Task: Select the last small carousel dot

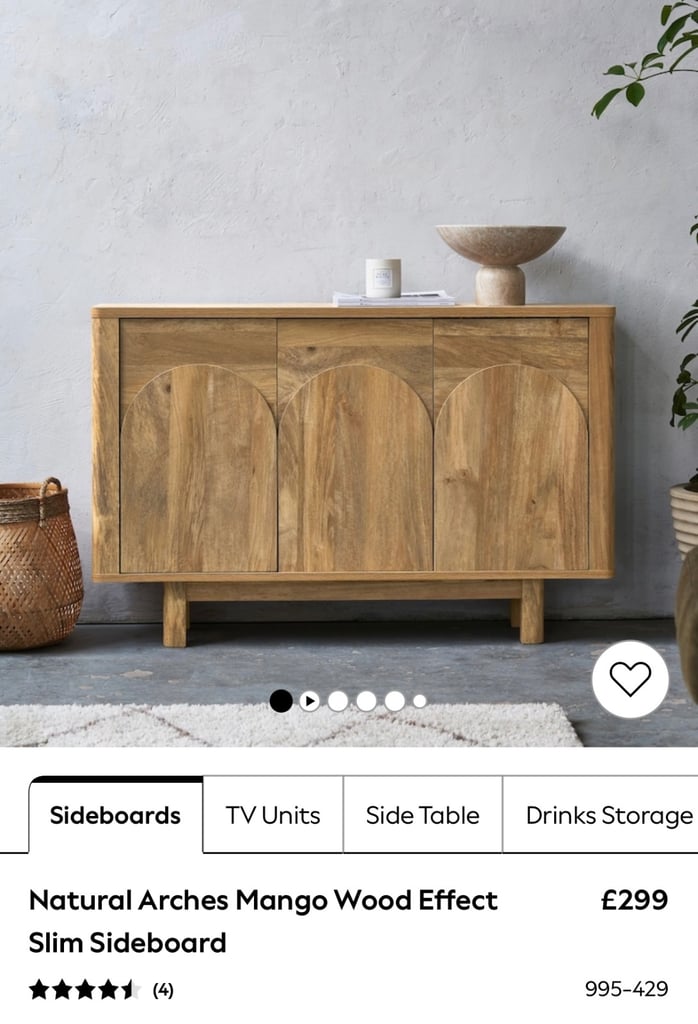Action: pyautogui.click(x=420, y=701)
